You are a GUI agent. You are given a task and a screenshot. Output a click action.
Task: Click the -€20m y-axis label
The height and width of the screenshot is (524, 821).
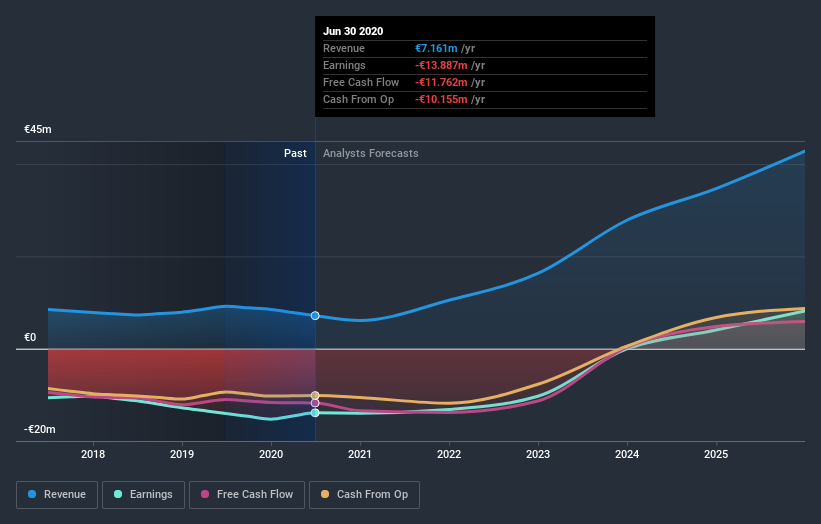pyautogui.click(x=40, y=430)
